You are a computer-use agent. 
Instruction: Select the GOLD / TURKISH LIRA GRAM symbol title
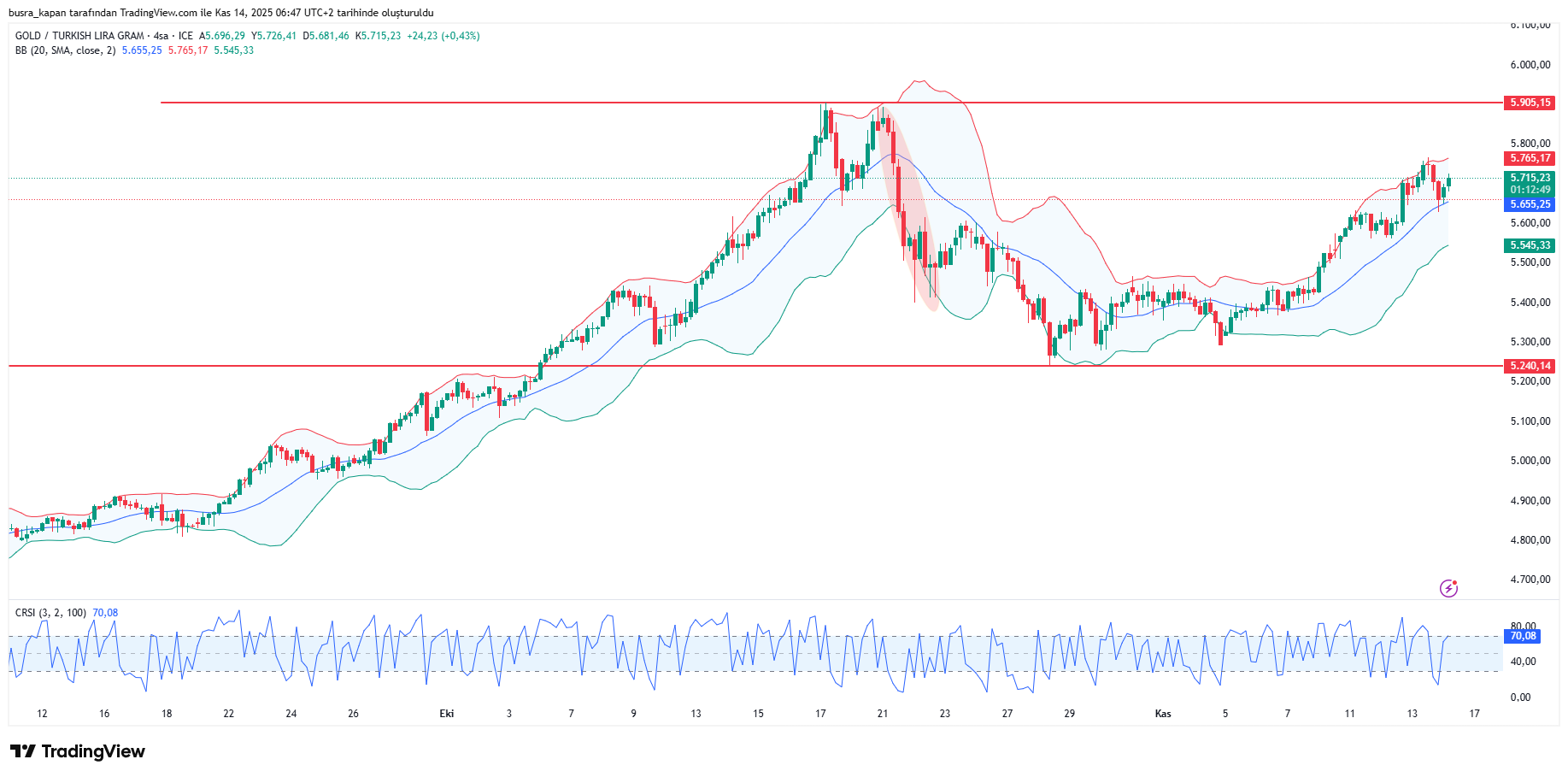[x=79, y=36]
